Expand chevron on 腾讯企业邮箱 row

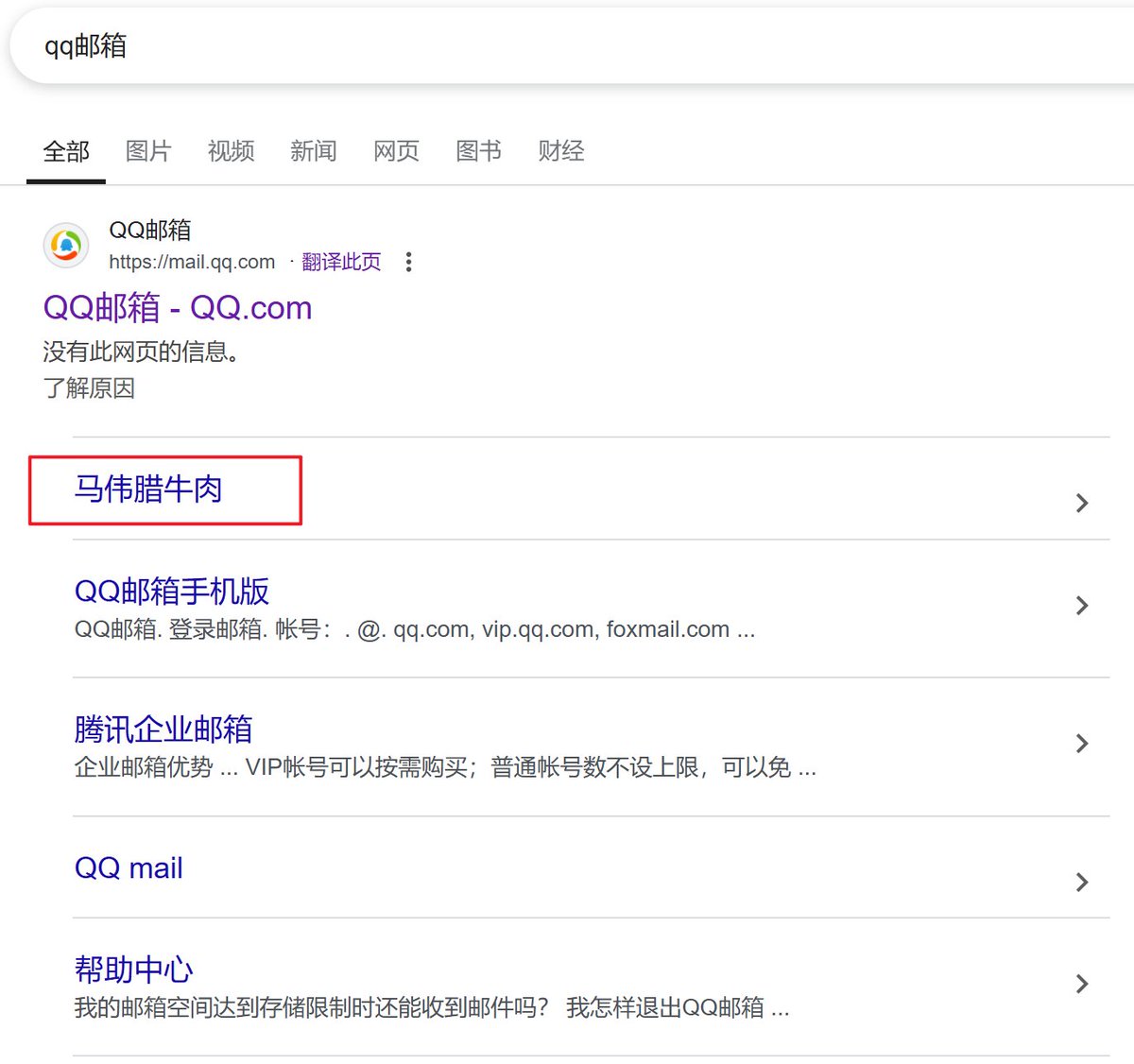pyautogui.click(x=1083, y=744)
